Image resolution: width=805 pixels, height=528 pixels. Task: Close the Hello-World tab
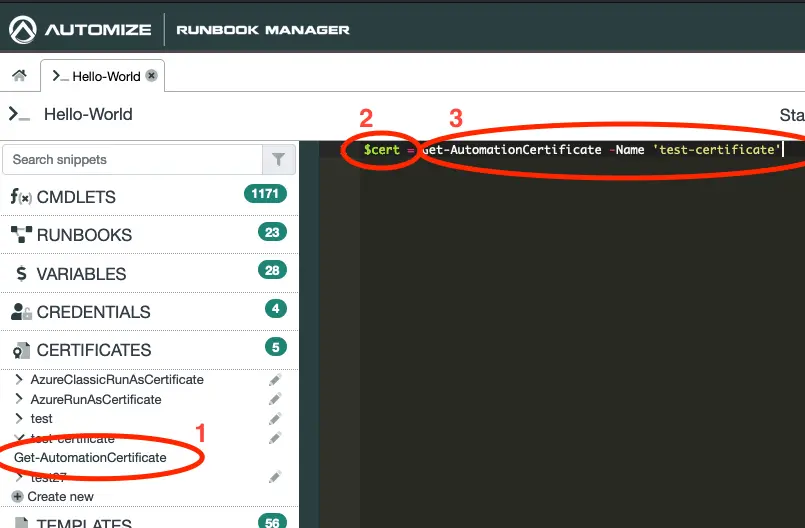click(x=151, y=76)
